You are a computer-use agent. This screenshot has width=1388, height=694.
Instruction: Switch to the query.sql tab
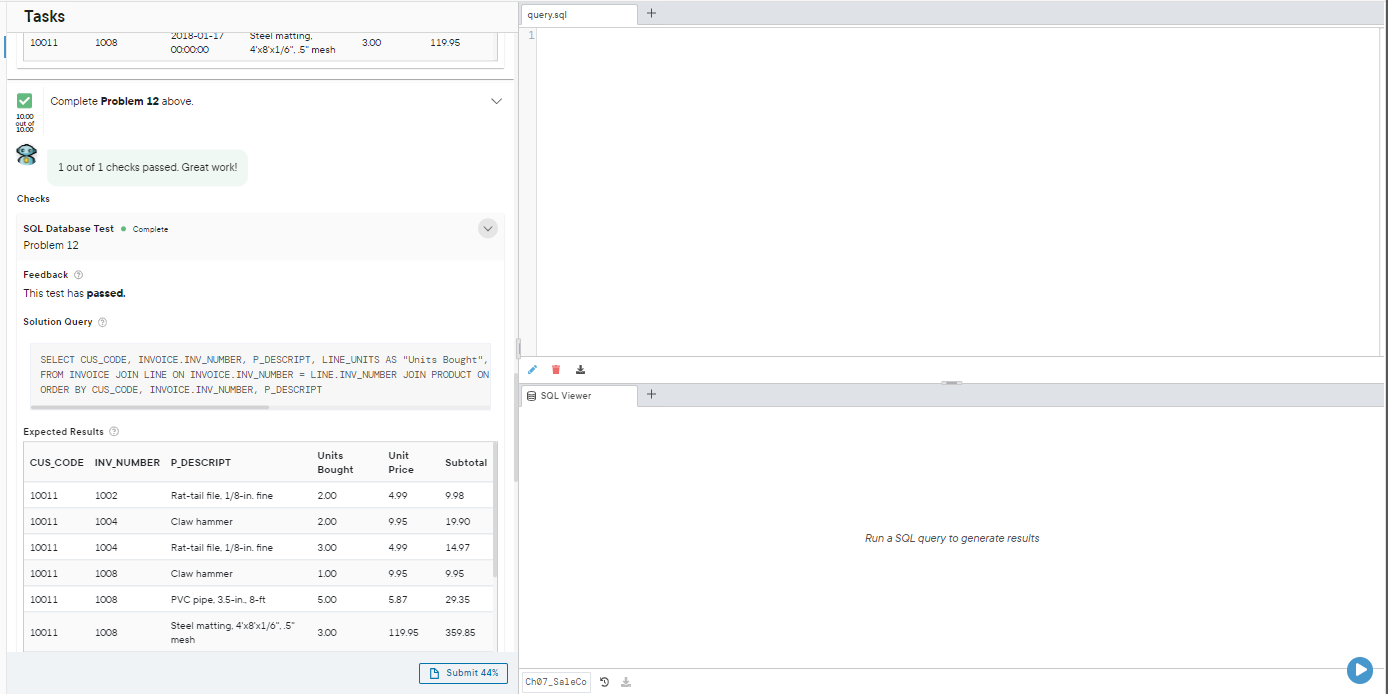(580, 15)
